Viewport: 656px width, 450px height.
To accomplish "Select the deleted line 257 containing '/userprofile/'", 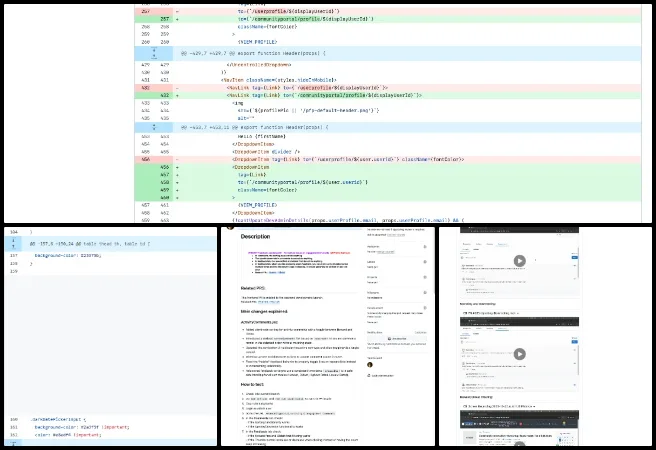I will [x=388, y=11].
